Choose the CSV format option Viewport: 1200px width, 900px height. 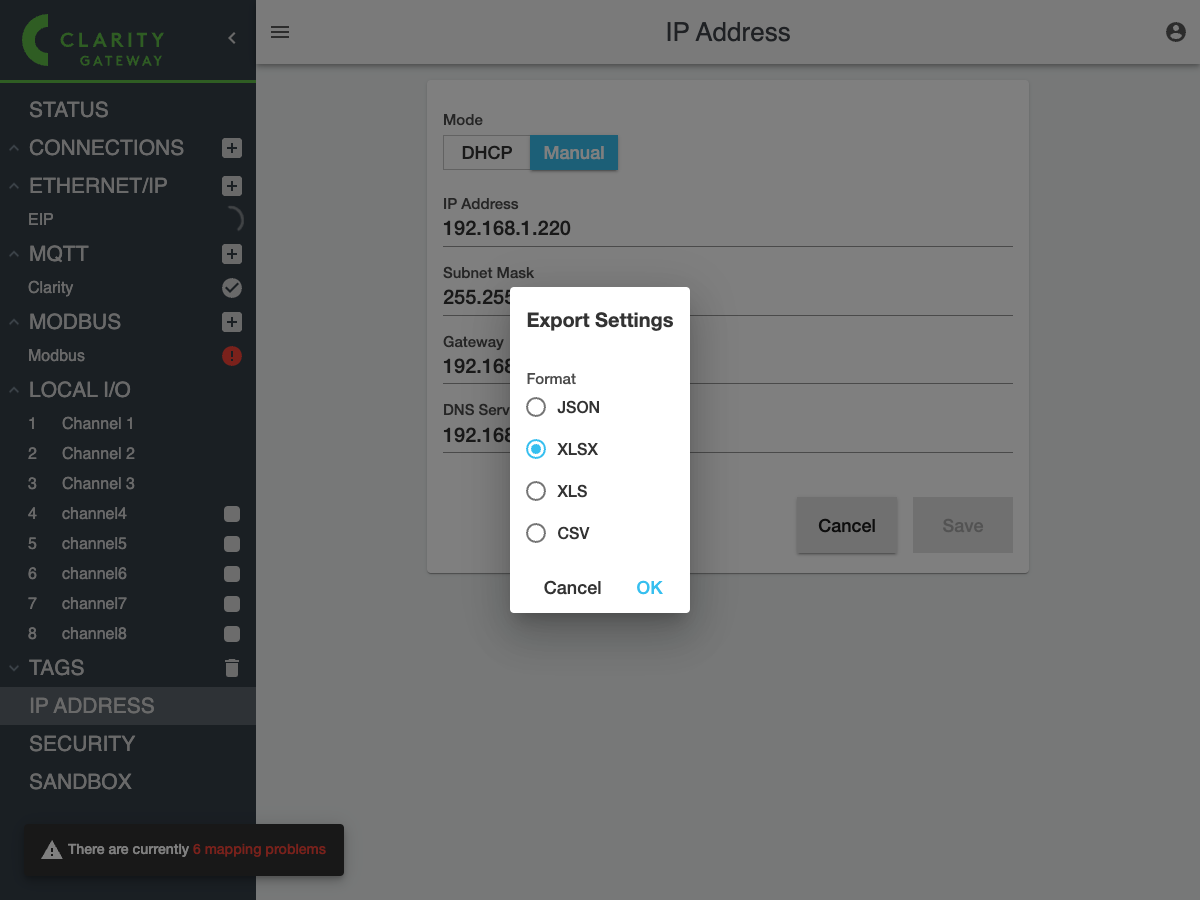(x=537, y=533)
